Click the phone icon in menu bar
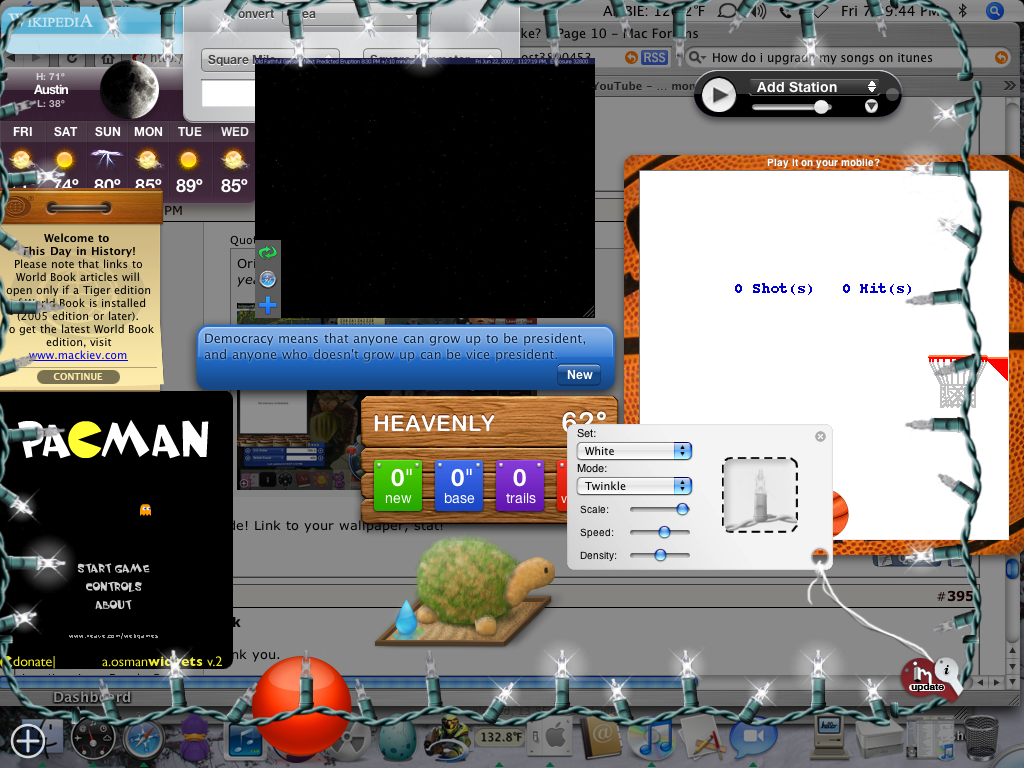This screenshot has width=1024, height=768. point(786,11)
